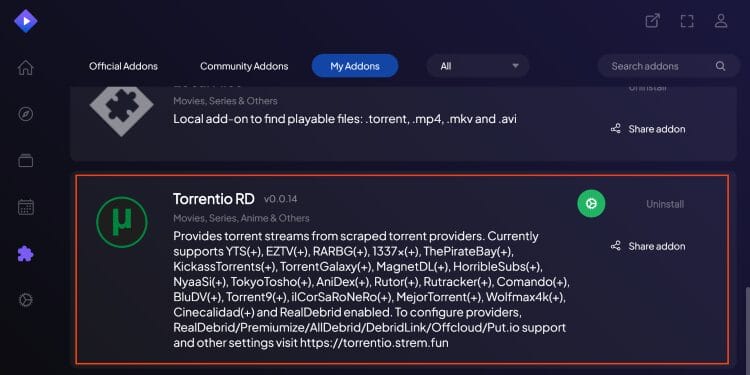
Task: Switch to Official Addons tab
Action: point(123,66)
